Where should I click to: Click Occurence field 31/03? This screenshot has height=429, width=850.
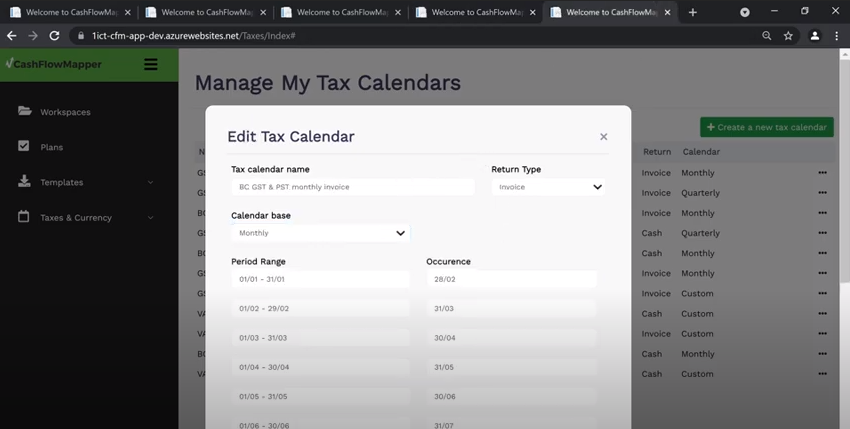(x=511, y=309)
